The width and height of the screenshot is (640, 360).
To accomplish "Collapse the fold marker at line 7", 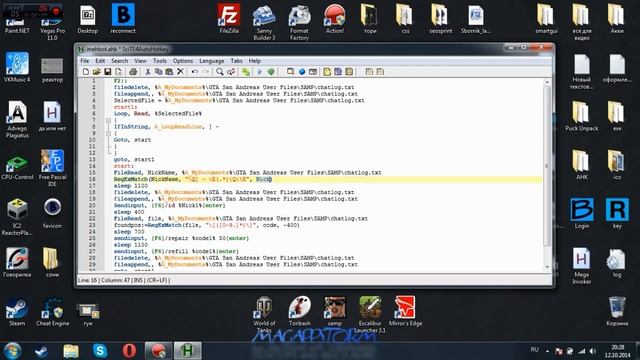I will [x=108, y=120].
